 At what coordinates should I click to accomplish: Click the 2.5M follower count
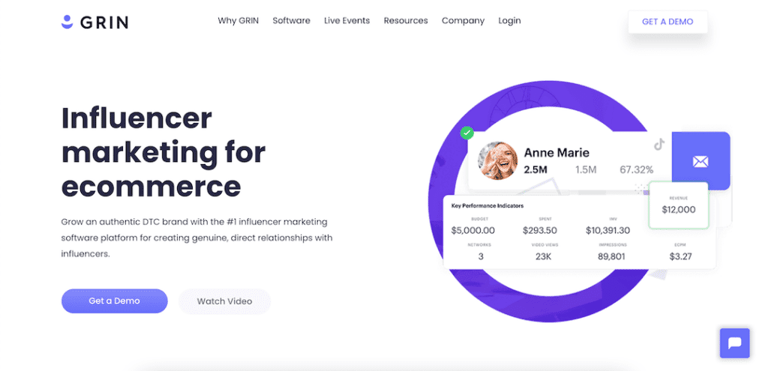(x=535, y=170)
